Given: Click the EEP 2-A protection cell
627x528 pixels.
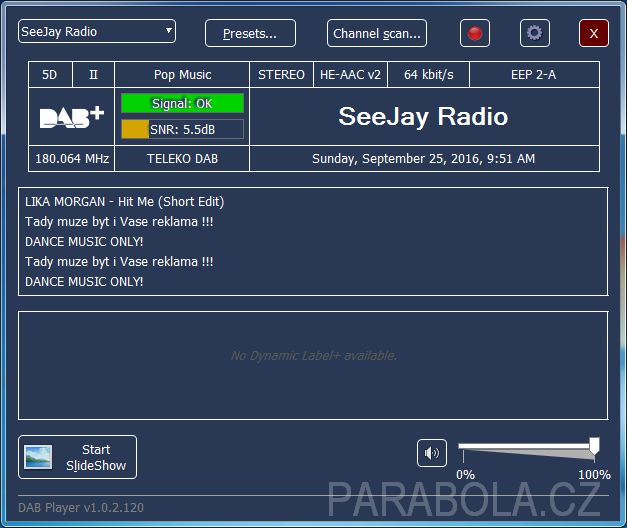Looking at the screenshot, I should pyautogui.click(x=534, y=74).
